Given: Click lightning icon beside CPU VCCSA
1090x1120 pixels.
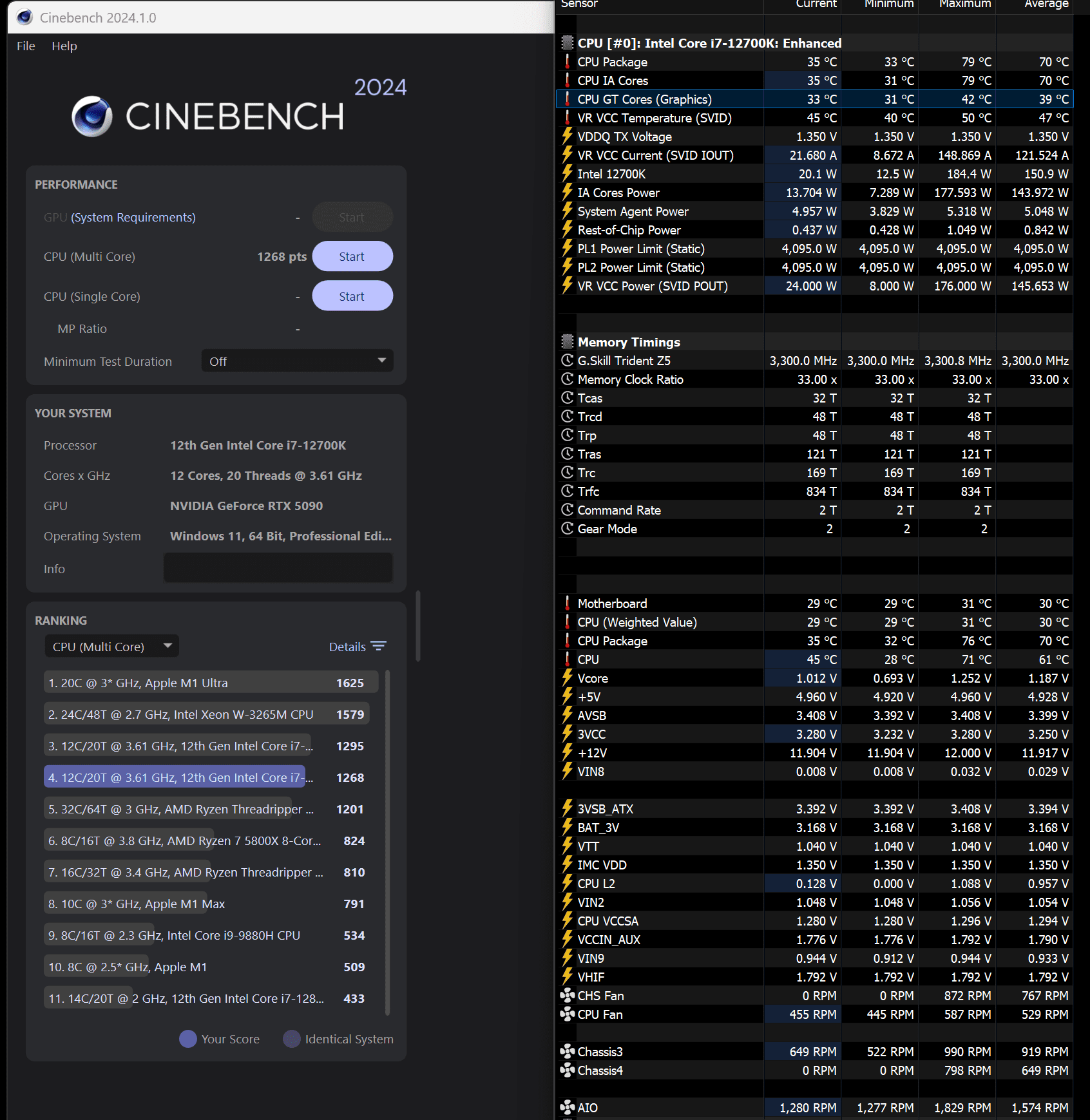Looking at the screenshot, I should (567, 921).
